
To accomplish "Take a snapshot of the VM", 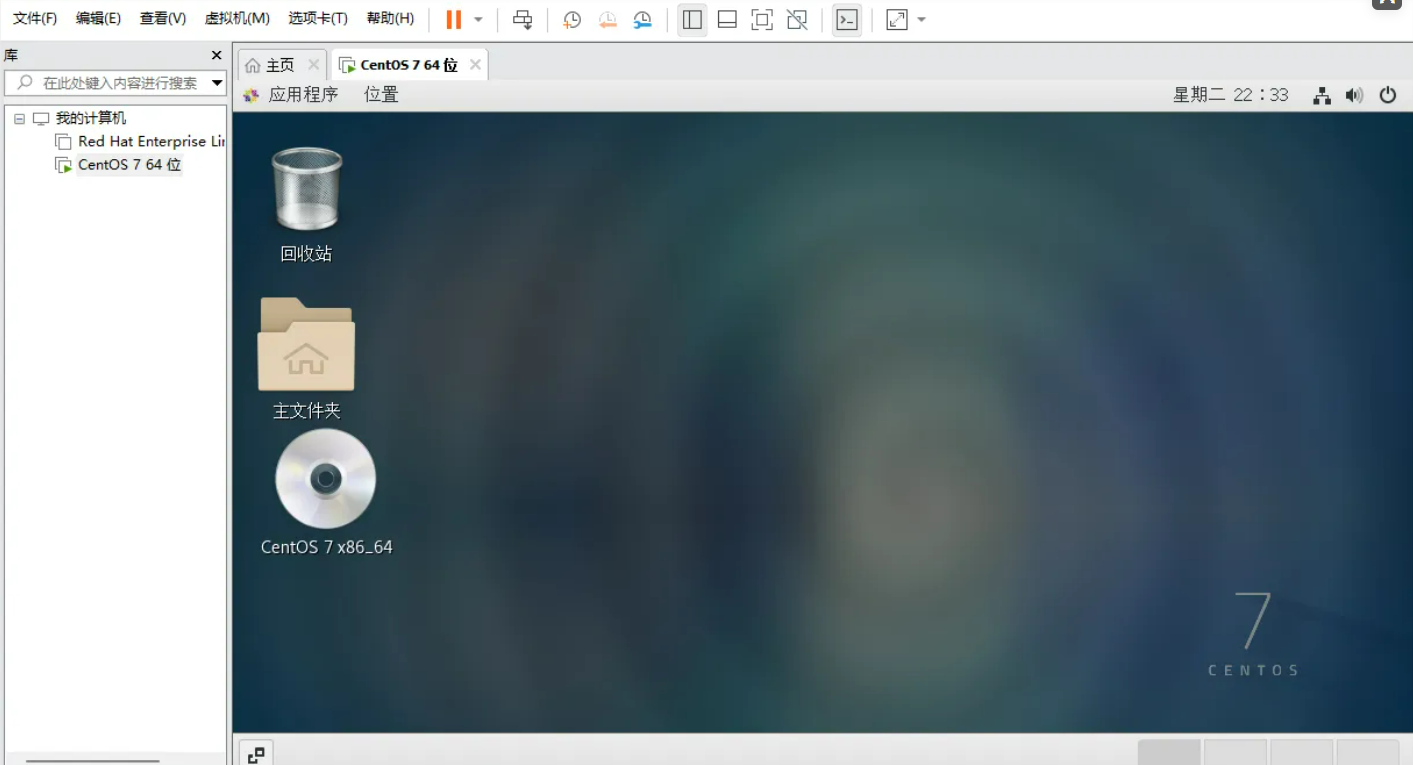I will coord(572,19).
